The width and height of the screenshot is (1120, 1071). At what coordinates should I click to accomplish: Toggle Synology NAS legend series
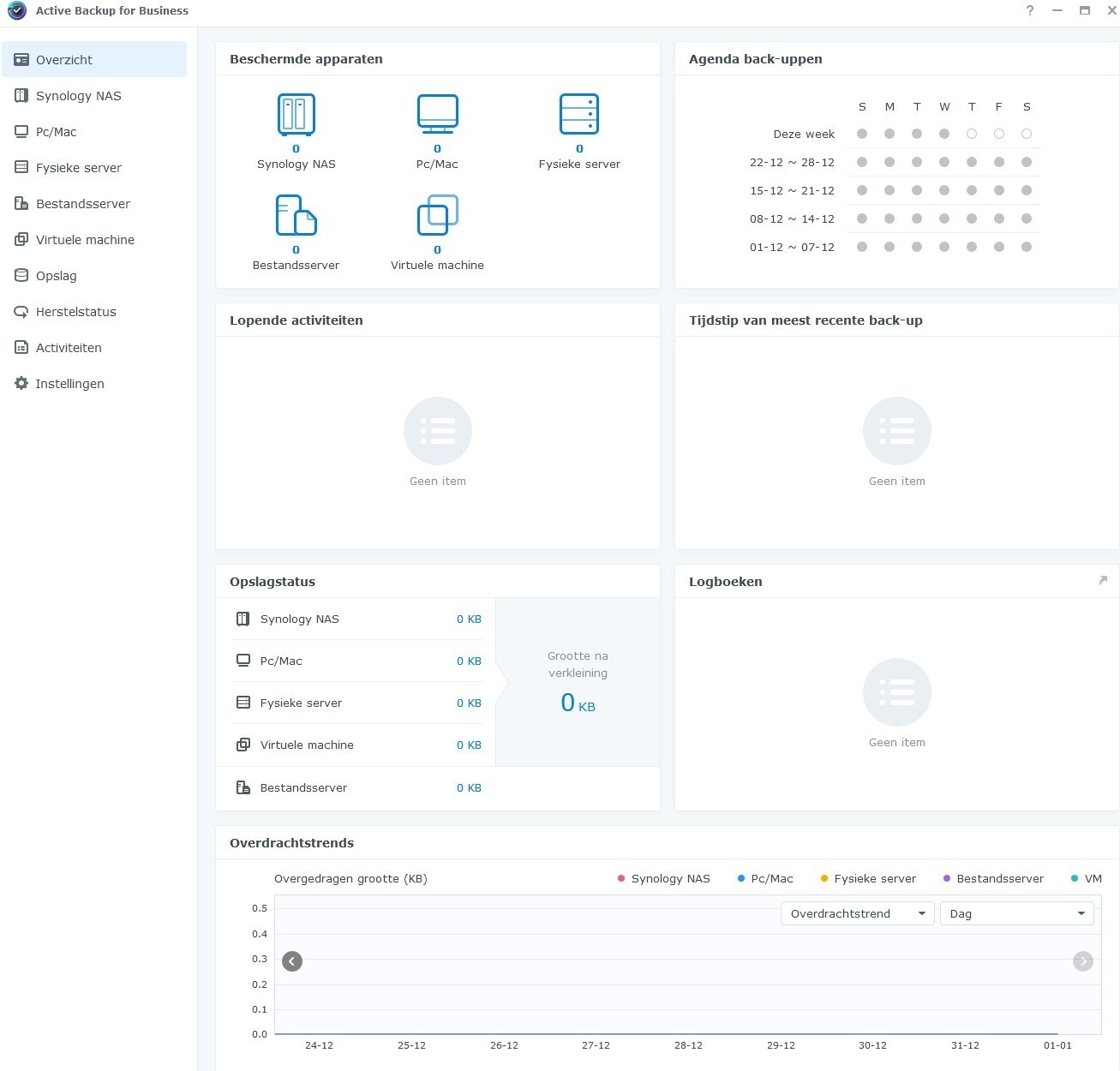click(x=664, y=879)
